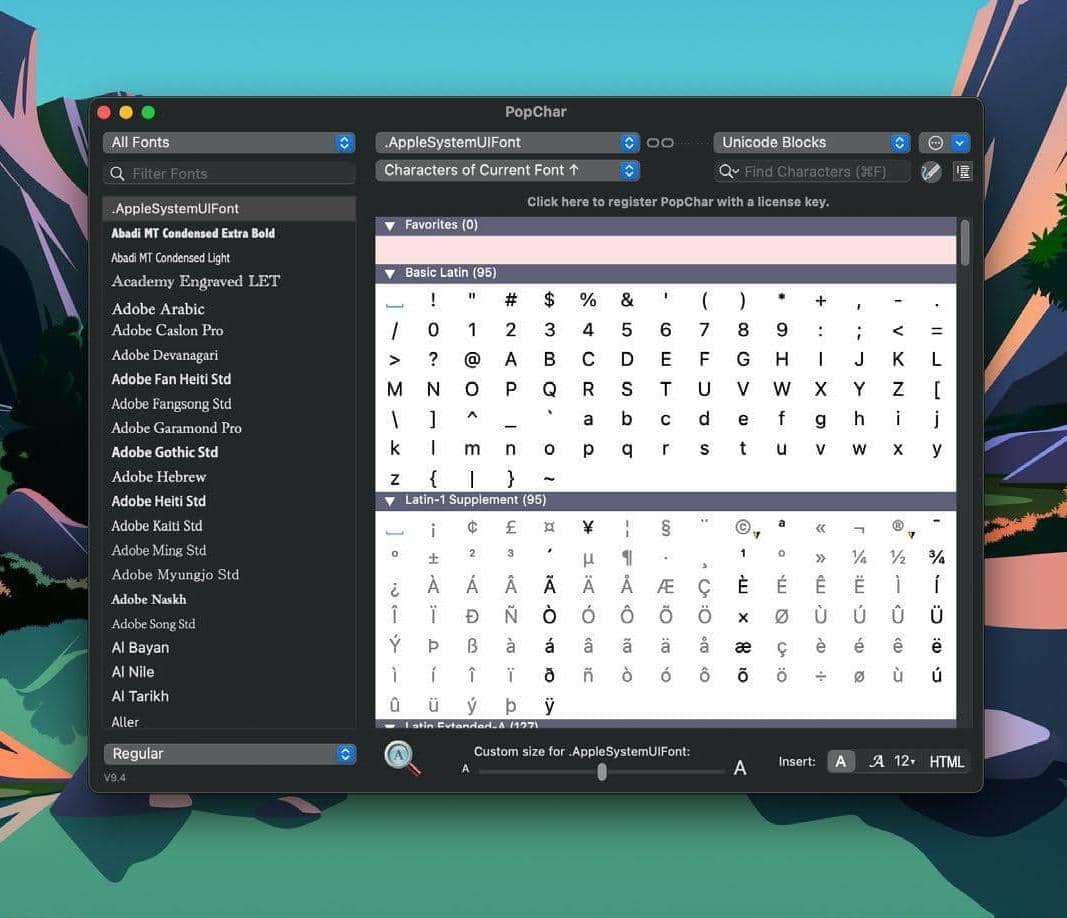Click the Find Characters search field
Screen dimensions: 1067x918
812,171
